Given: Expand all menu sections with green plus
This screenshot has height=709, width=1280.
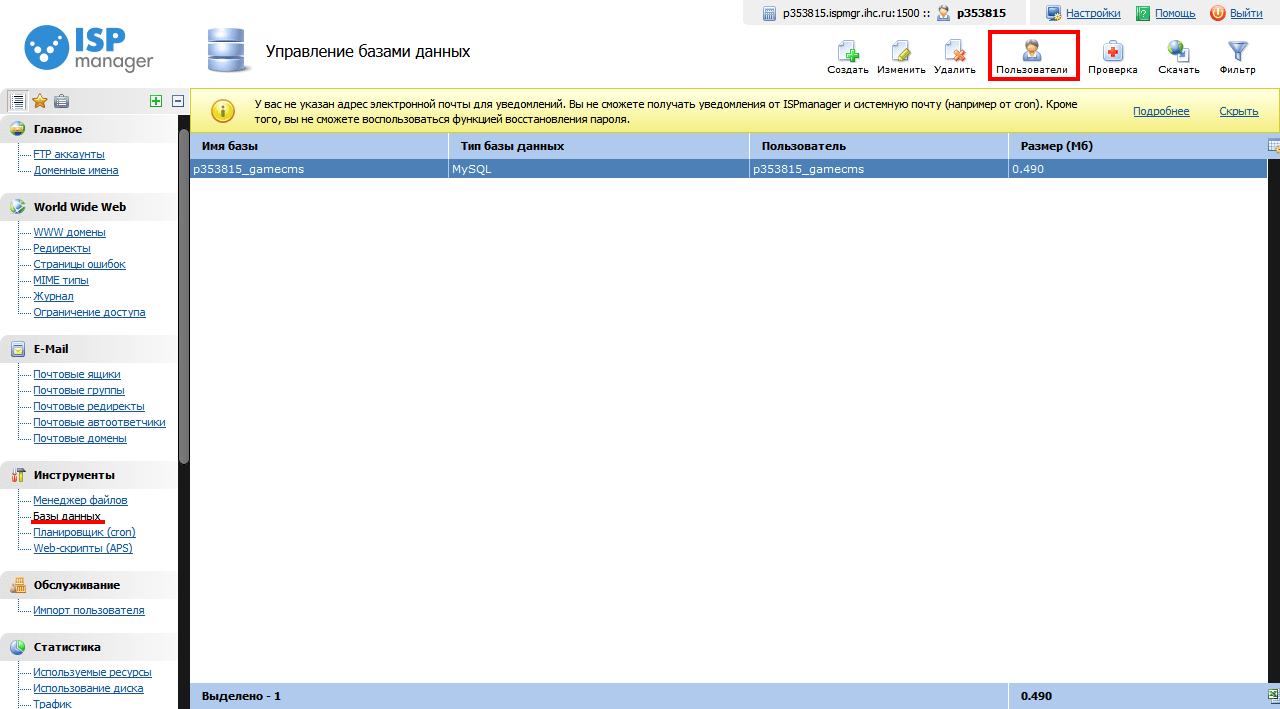Looking at the screenshot, I should [x=155, y=101].
